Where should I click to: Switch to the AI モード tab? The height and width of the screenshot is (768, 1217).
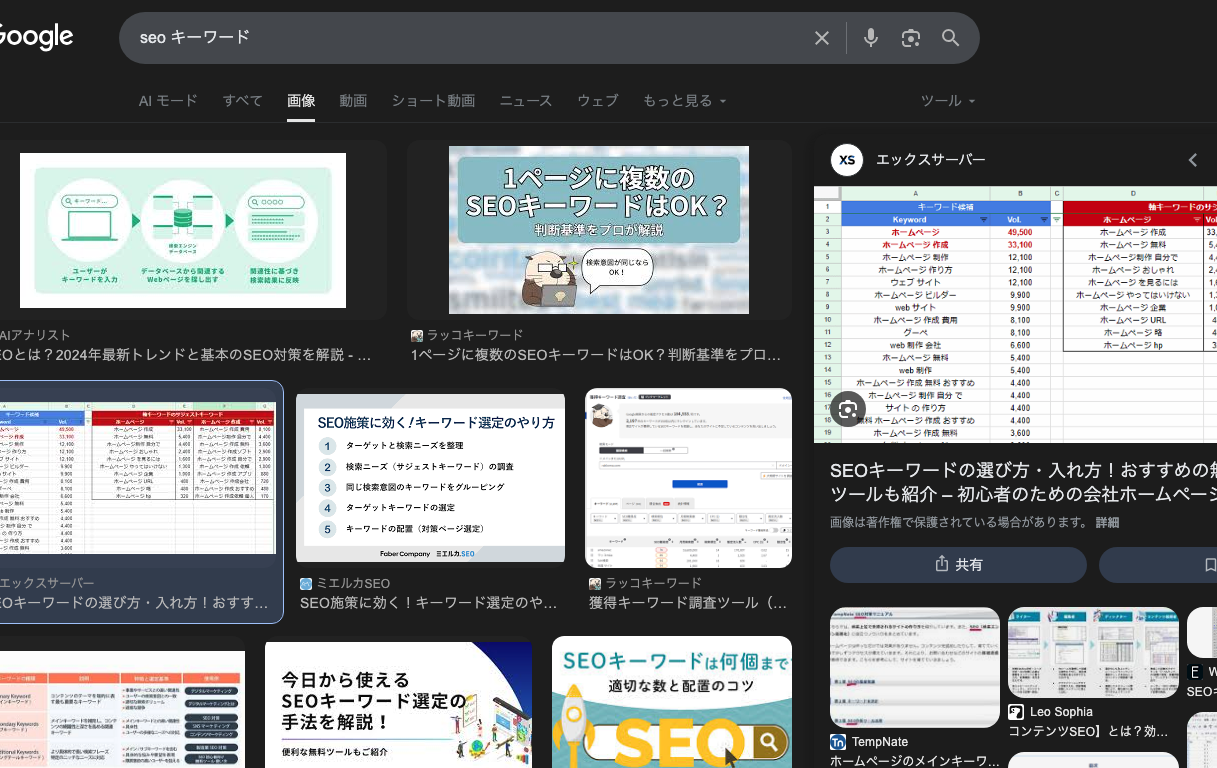[168, 101]
